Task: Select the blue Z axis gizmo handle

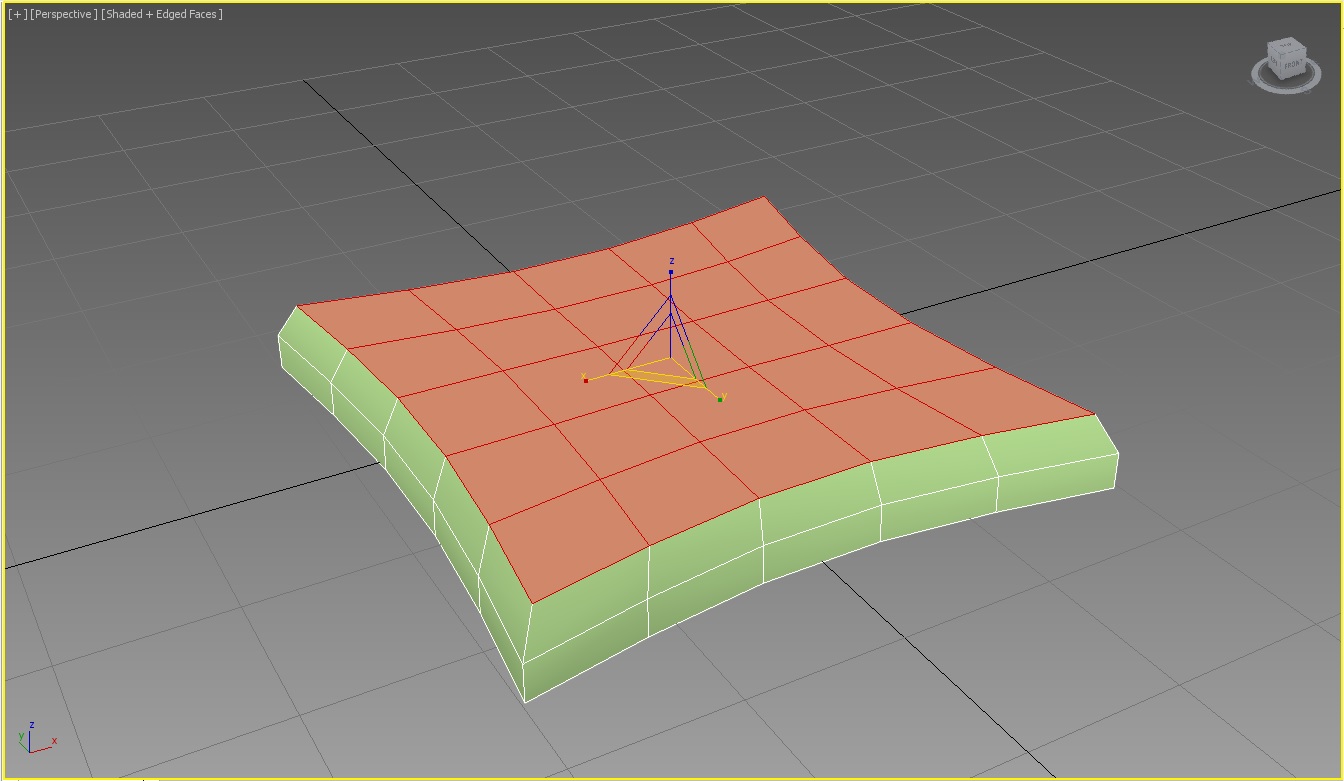Action: click(x=671, y=271)
